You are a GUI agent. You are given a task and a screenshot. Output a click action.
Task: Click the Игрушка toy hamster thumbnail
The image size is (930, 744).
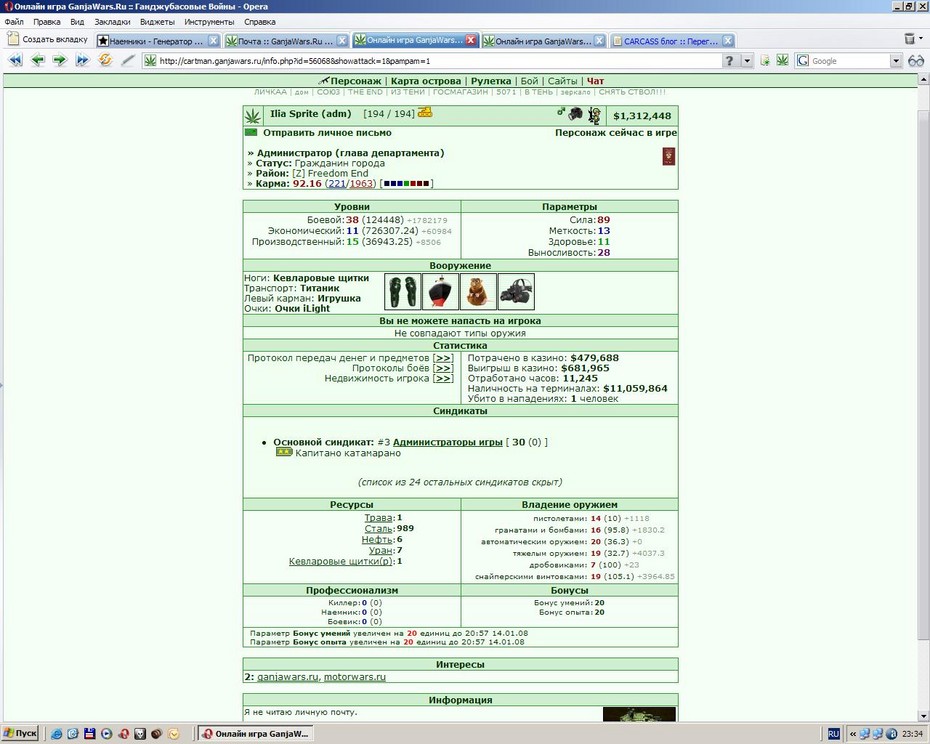pyautogui.click(x=478, y=291)
